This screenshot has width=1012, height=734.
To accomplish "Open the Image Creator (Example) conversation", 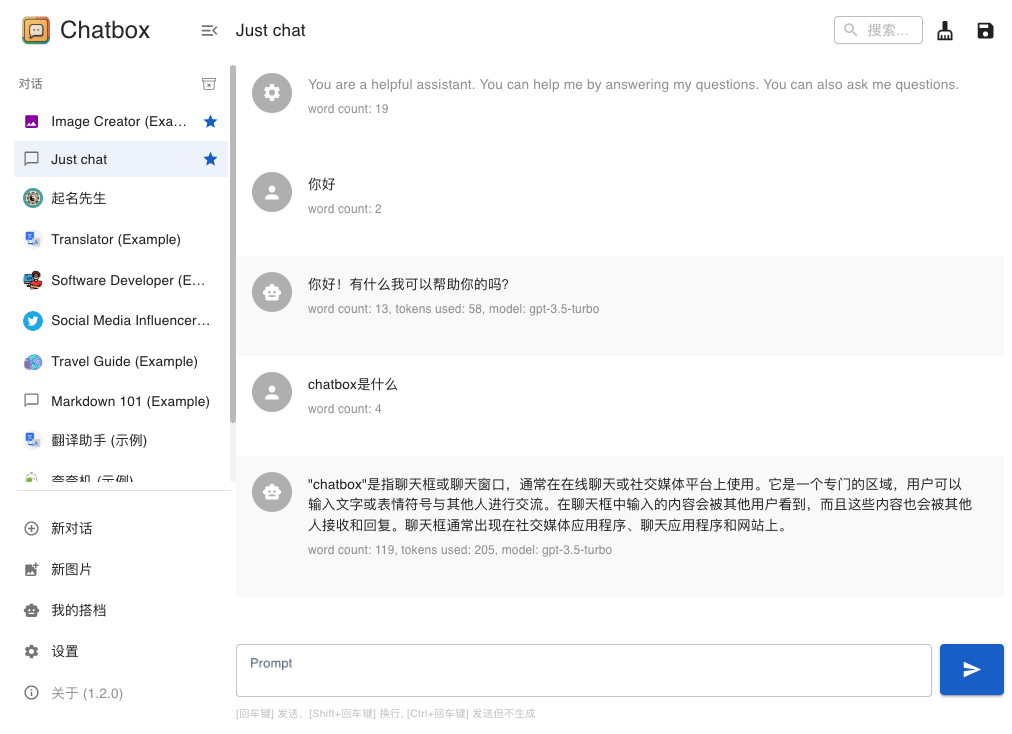I will pyautogui.click(x=121, y=121).
